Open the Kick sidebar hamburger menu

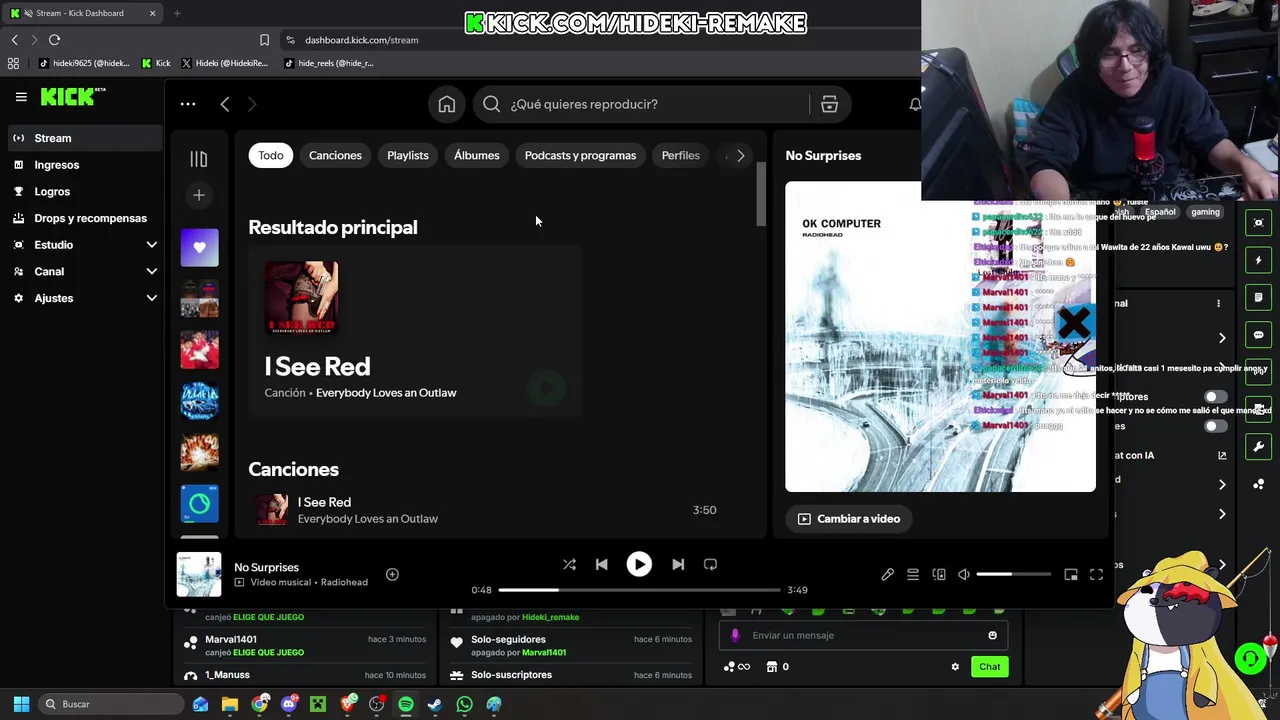20,97
